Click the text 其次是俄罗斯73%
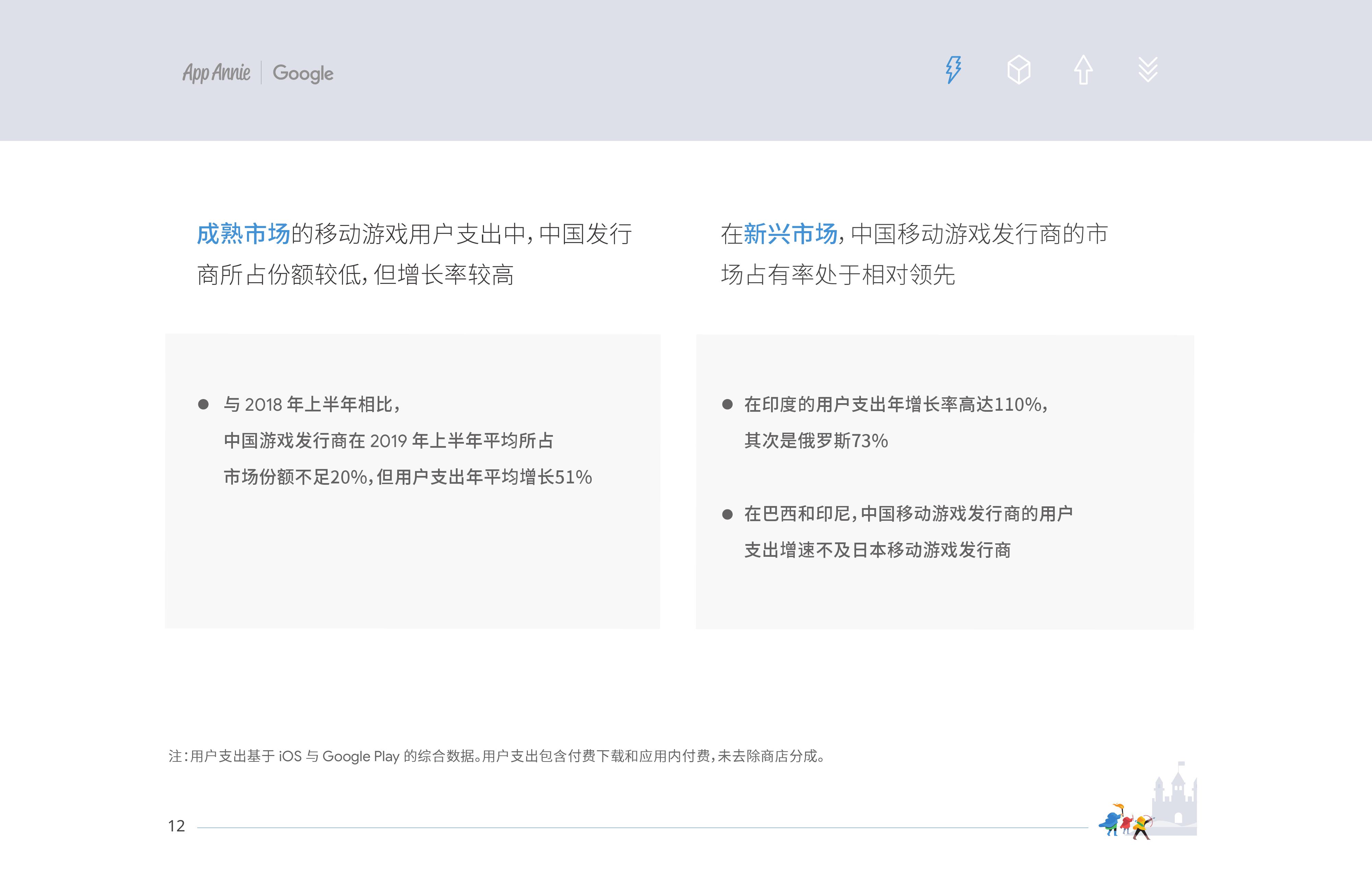Viewport: 1372px width, 877px height. tap(815, 441)
